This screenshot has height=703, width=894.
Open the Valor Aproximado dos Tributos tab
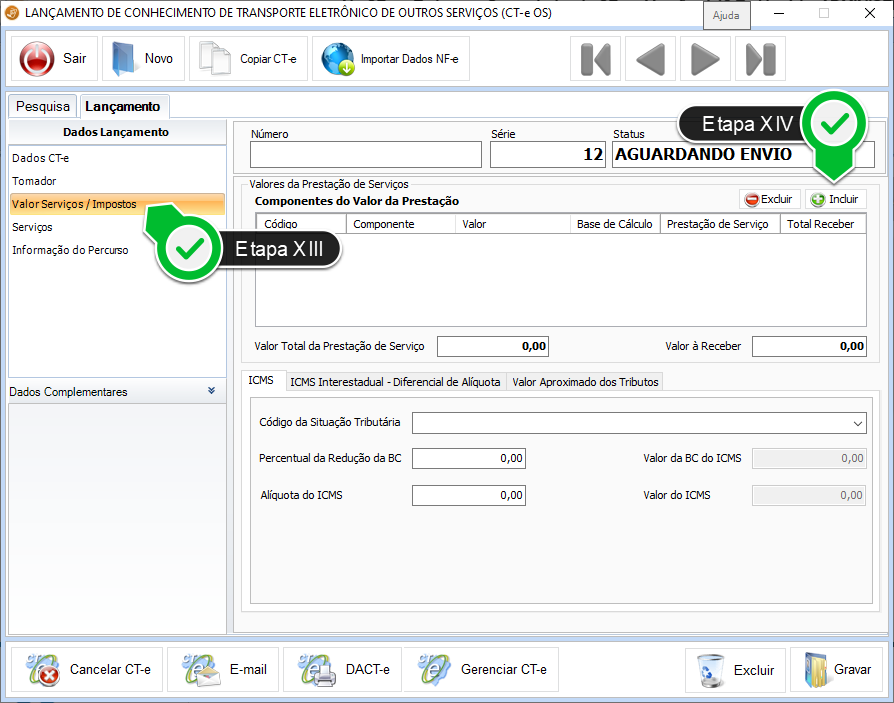585,381
